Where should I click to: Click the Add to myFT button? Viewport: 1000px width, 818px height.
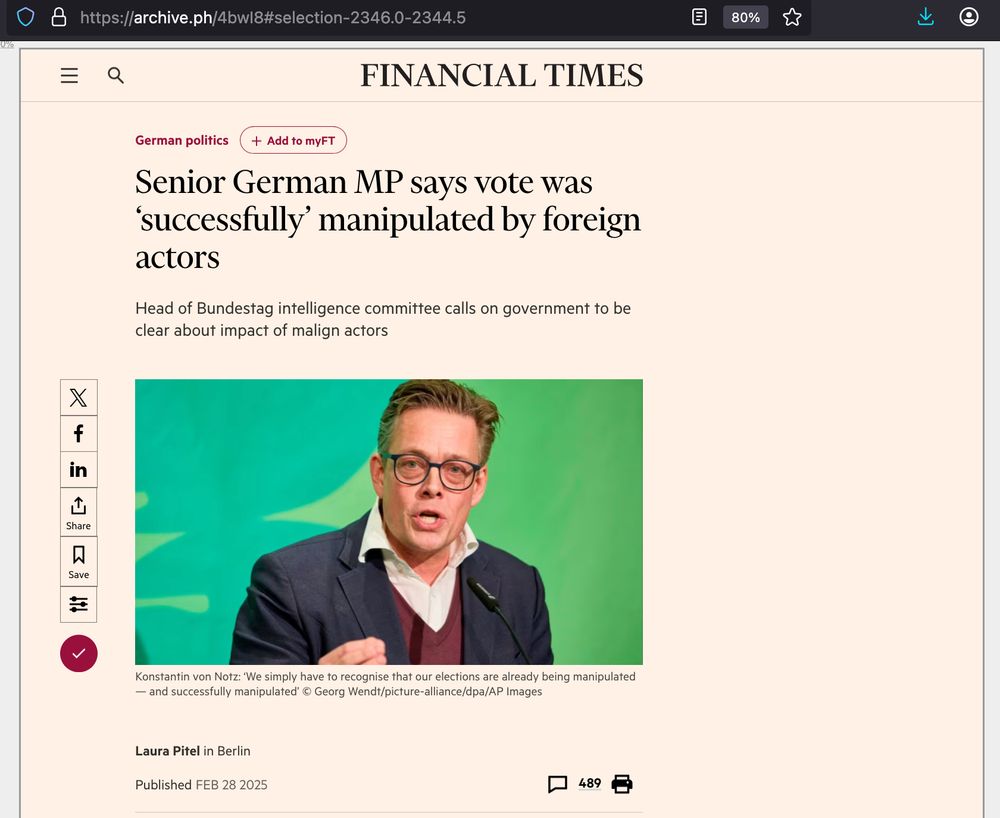[x=293, y=140]
